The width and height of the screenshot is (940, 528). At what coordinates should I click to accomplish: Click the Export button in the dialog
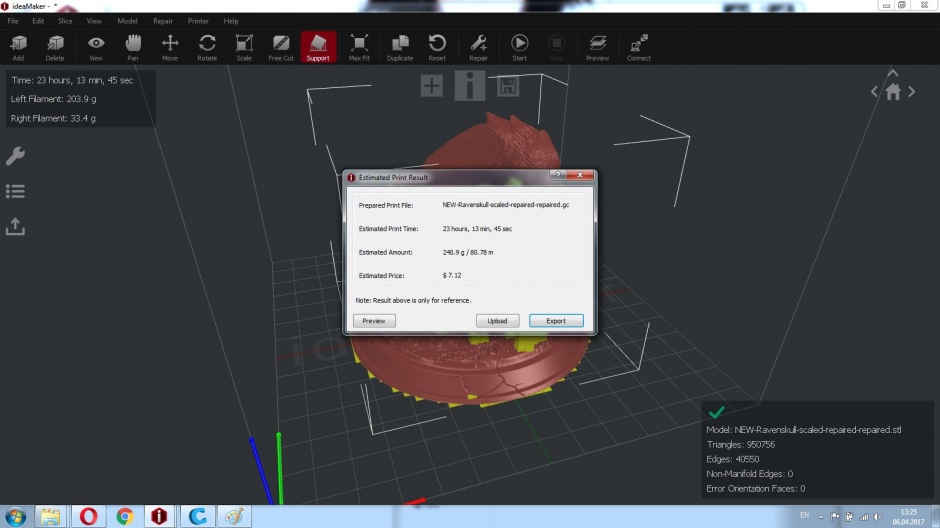[556, 321]
